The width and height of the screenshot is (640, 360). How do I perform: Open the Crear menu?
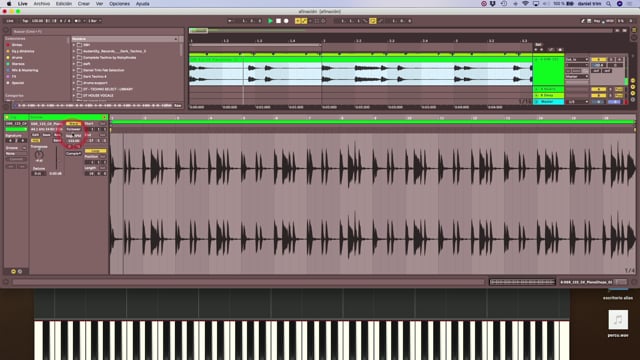coord(84,4)
